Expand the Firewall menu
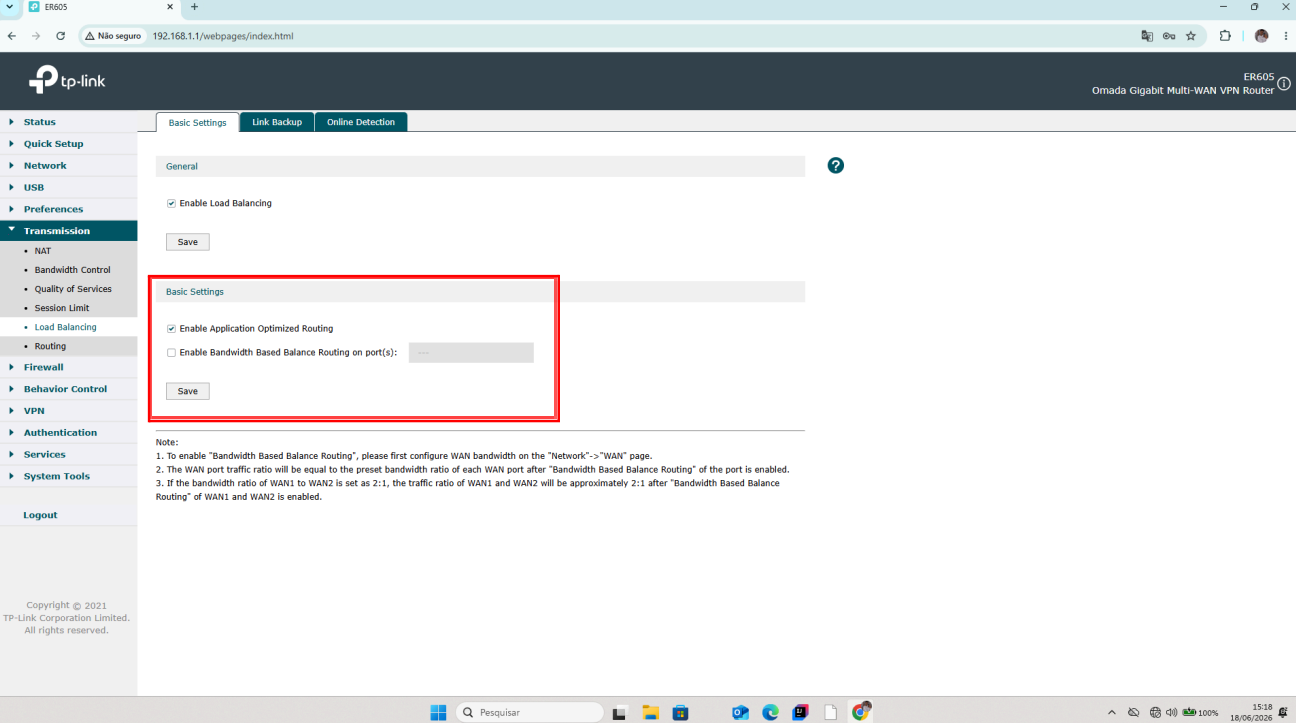This screenshot has height=723, width=1296. (68, 367)
